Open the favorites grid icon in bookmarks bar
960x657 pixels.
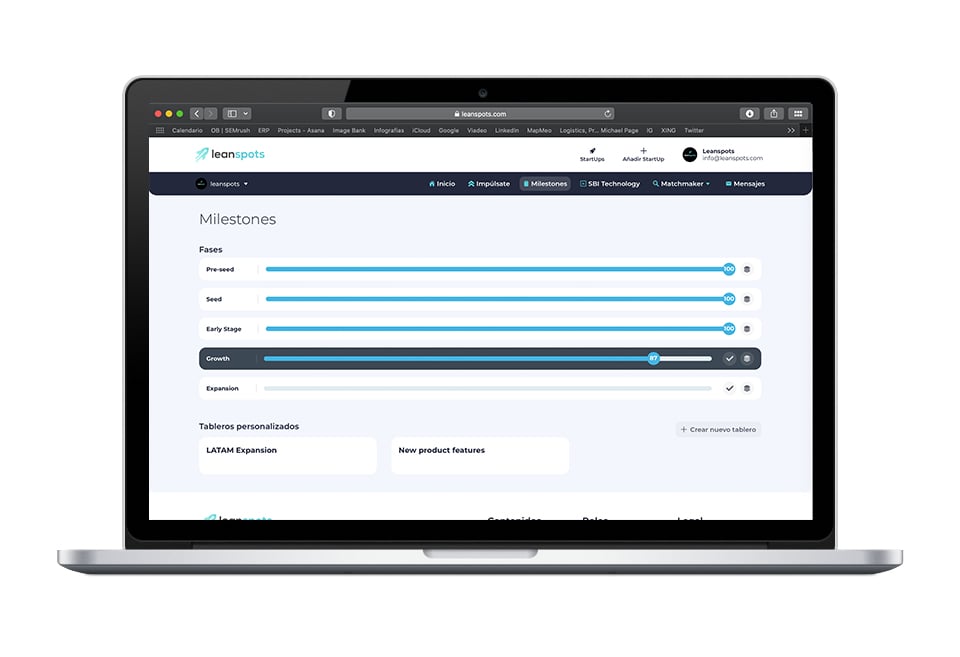(160, 130)
